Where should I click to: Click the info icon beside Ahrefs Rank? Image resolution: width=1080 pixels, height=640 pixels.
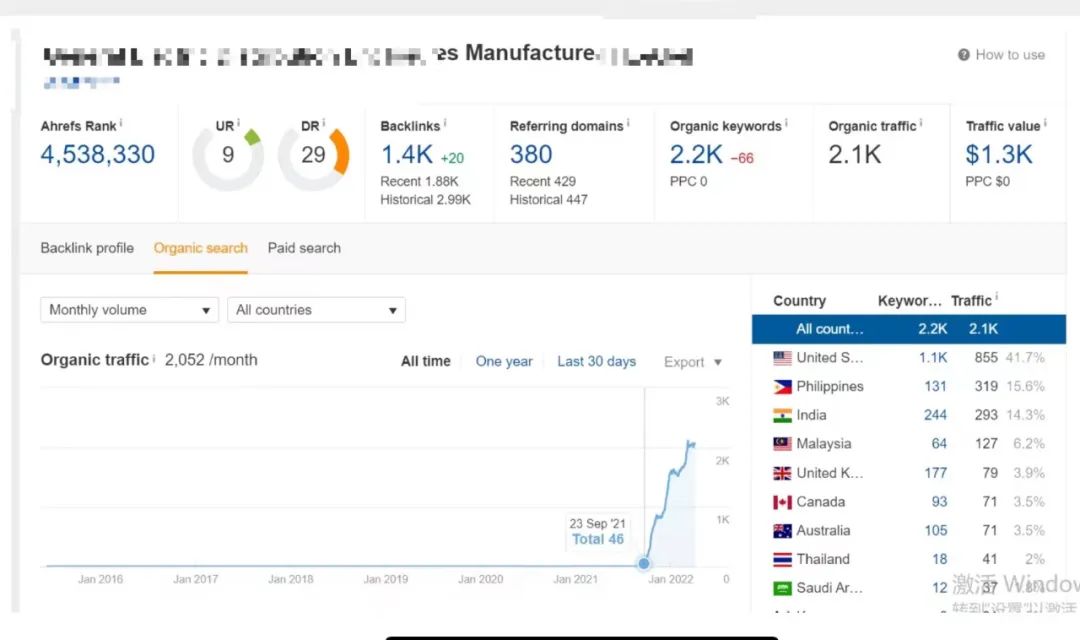point(121,123)
